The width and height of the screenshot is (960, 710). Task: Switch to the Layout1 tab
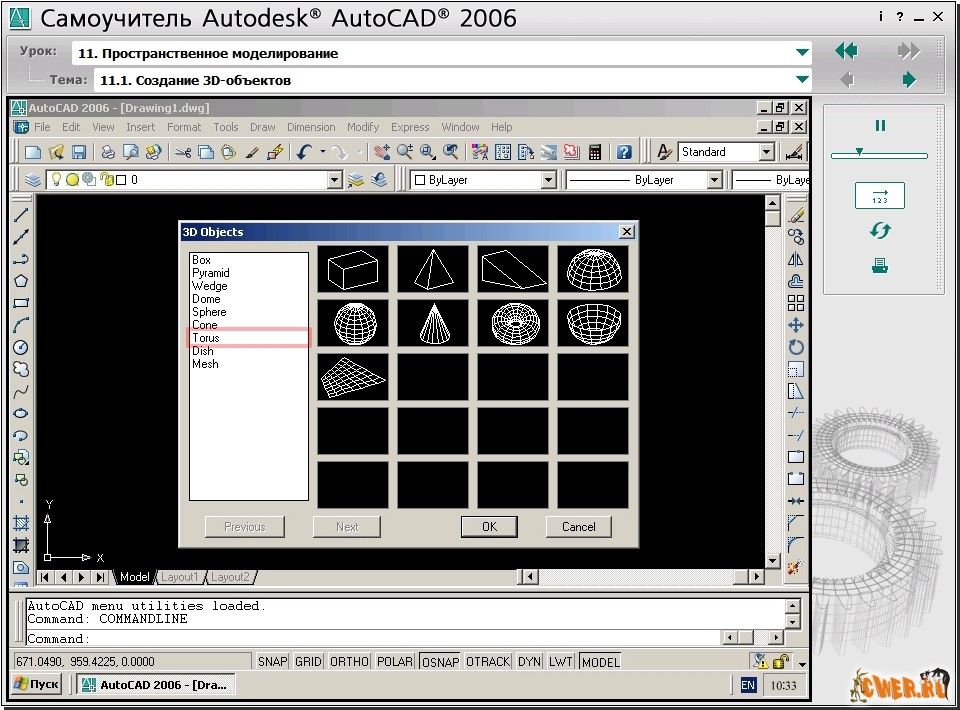[x=180, y=577]
